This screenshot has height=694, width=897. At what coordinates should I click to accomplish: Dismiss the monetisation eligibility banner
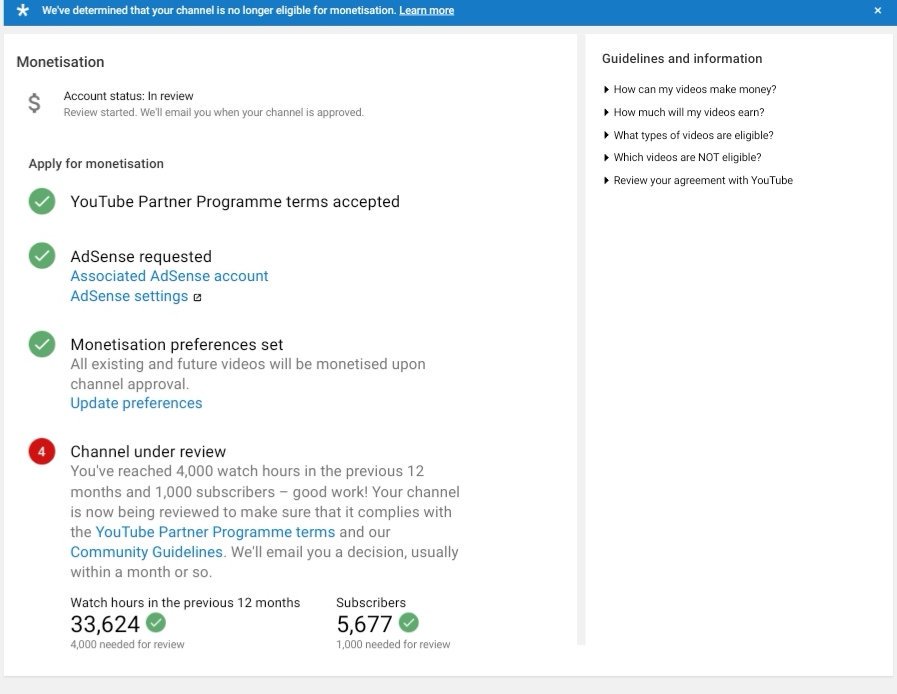[x=878, y=10]
